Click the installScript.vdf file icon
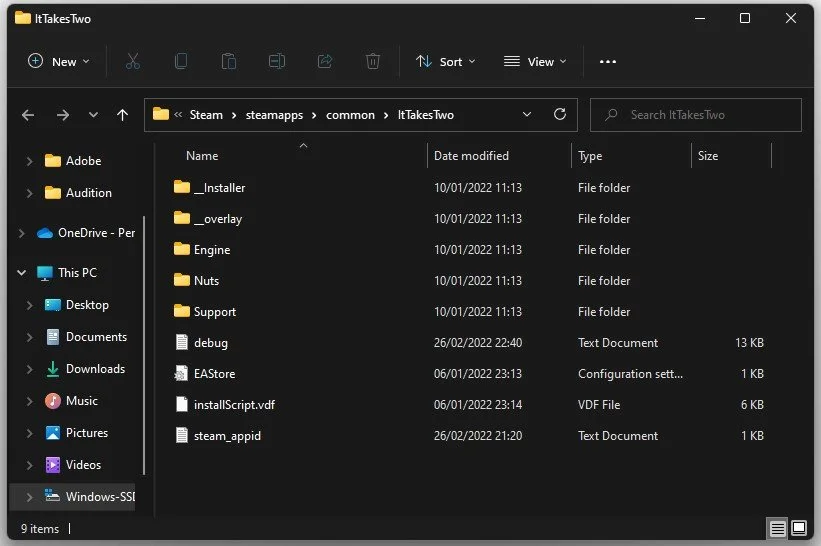The image size is (821, 546). 182,404
